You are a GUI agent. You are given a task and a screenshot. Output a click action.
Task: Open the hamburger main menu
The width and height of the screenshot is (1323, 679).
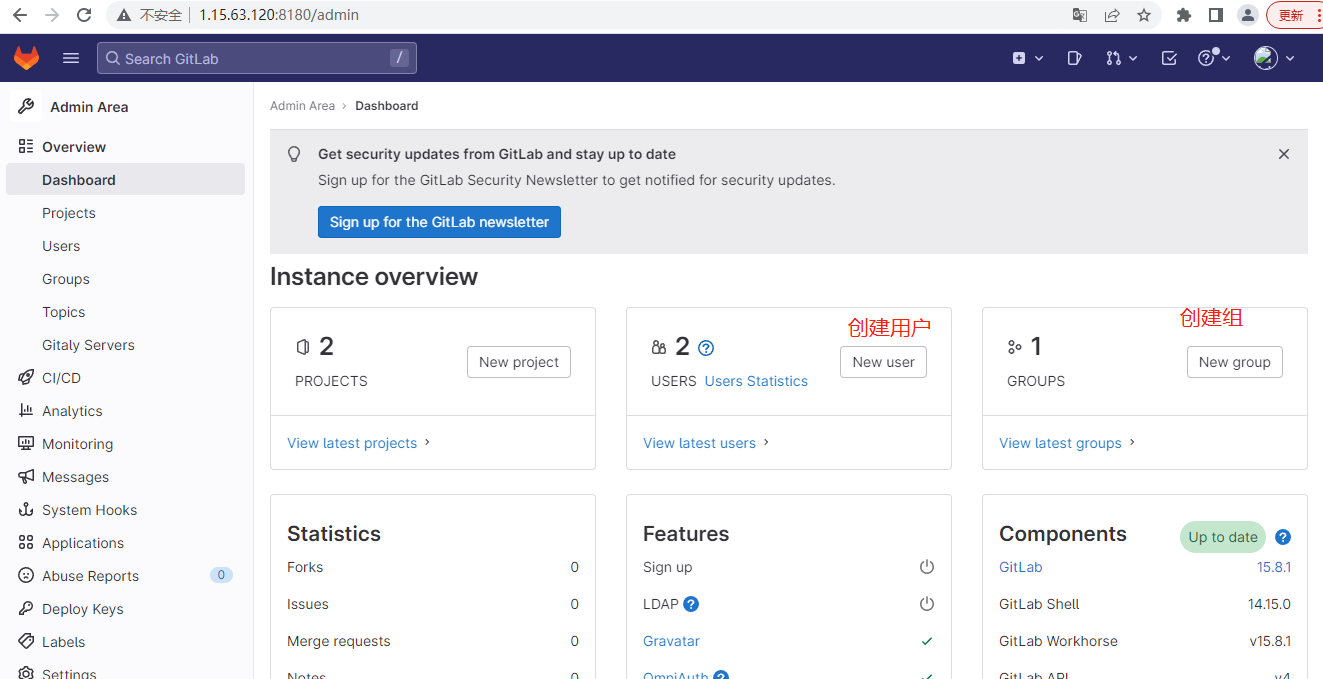tap(71, 58)
